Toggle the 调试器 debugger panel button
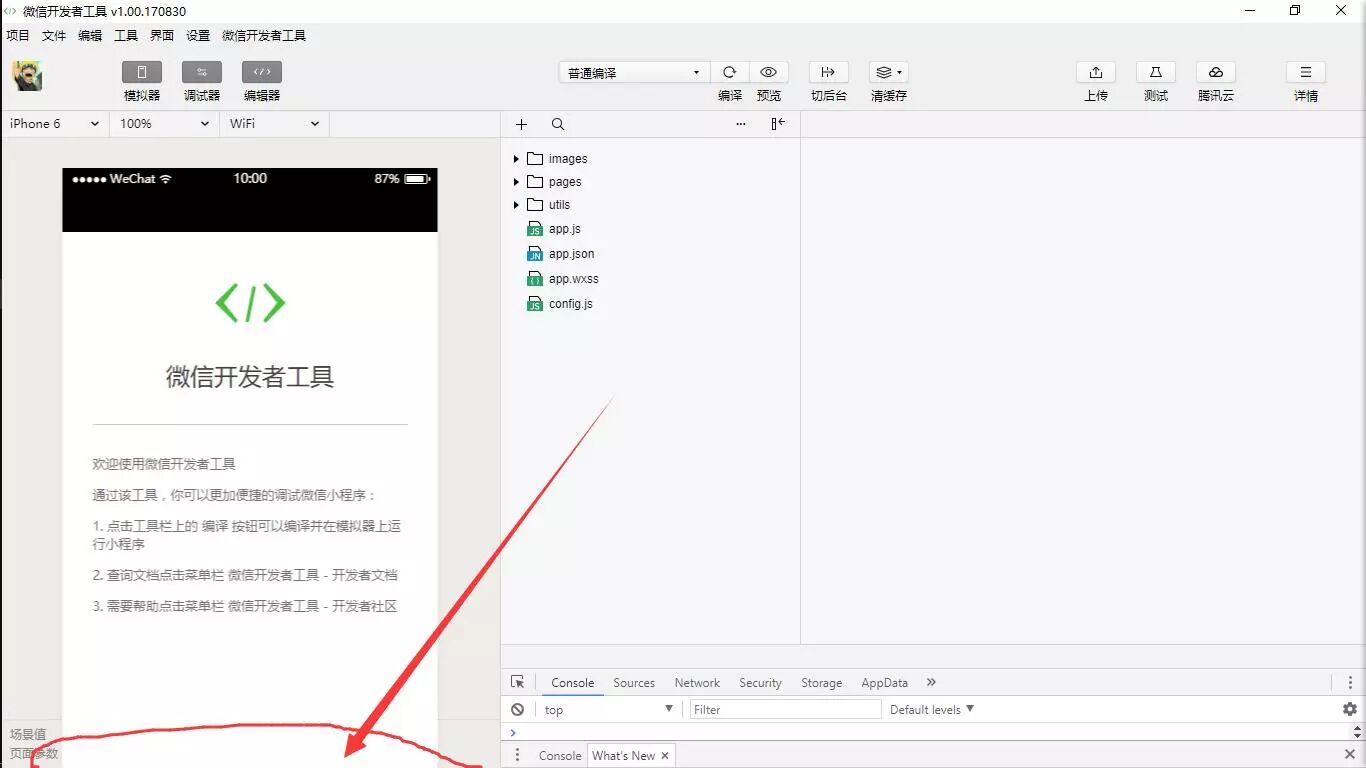 202,72
